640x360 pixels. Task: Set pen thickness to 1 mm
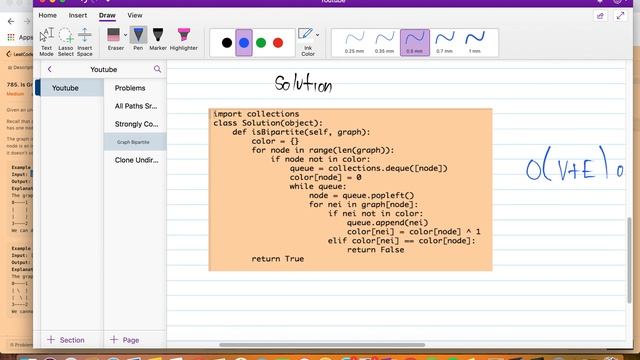point(475,42)
